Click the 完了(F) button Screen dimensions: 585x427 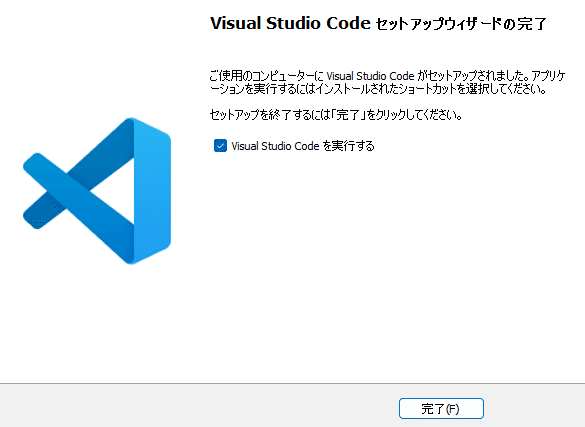[441, 409]
